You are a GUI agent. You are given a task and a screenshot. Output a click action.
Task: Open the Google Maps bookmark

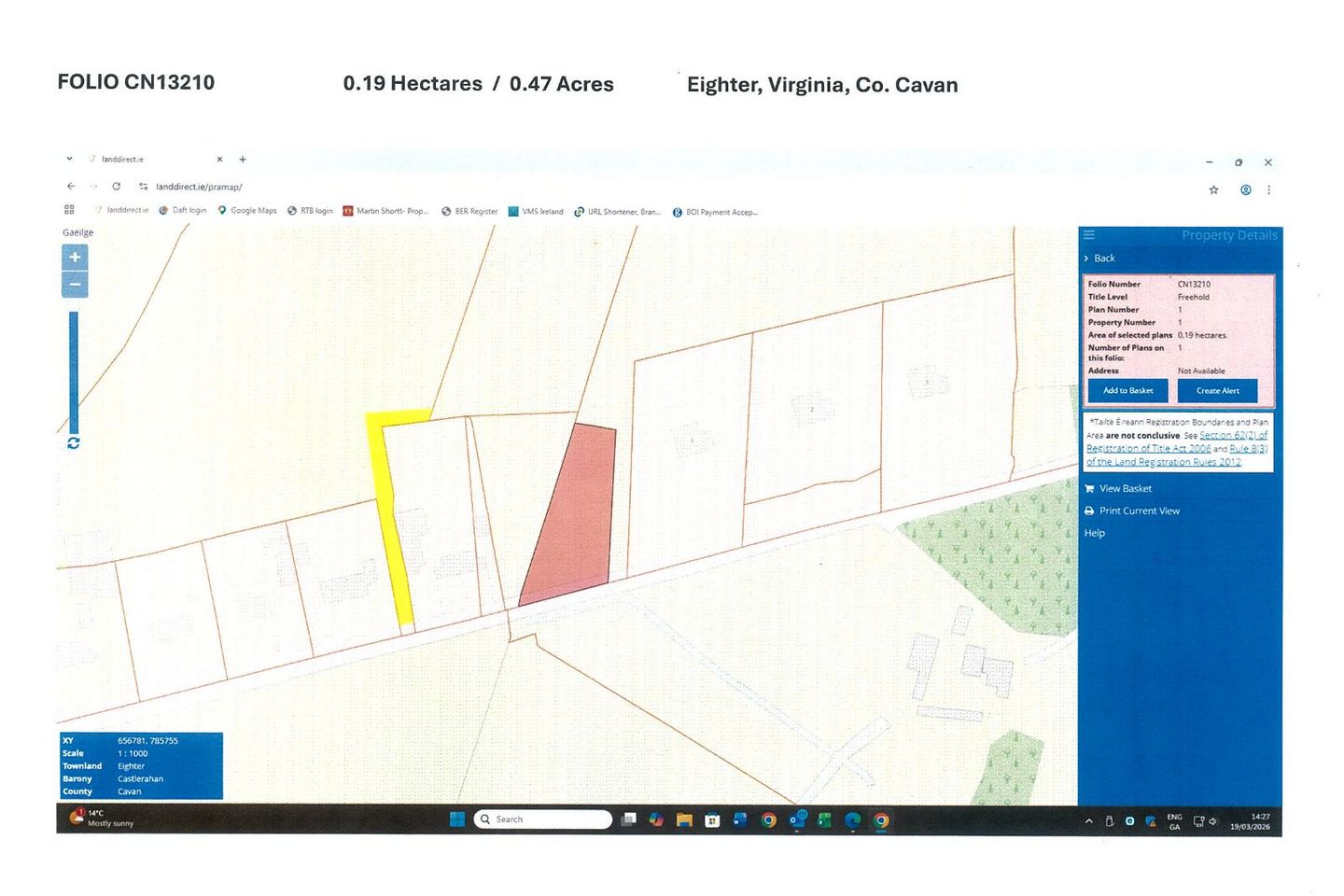point(247,211)
